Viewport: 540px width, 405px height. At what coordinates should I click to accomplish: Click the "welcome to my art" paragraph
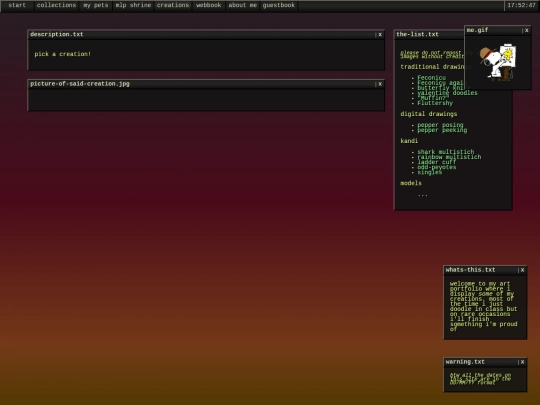pos(484,307)
